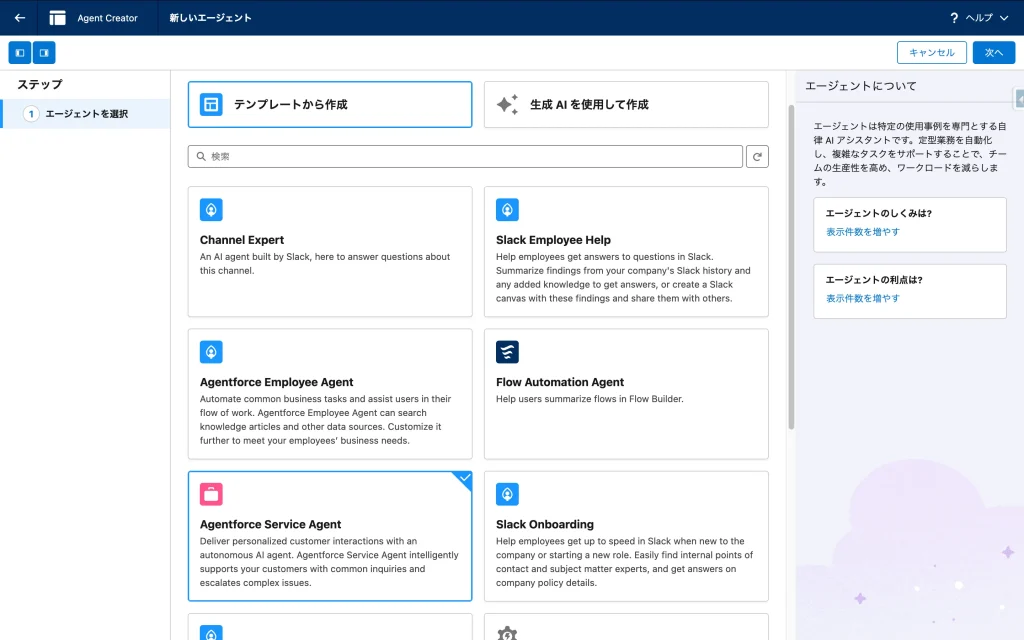1024x640 pixels.
Task: Select the テンプレートから作成 tab
Action: pyautogui.click(x=330, y=105)
